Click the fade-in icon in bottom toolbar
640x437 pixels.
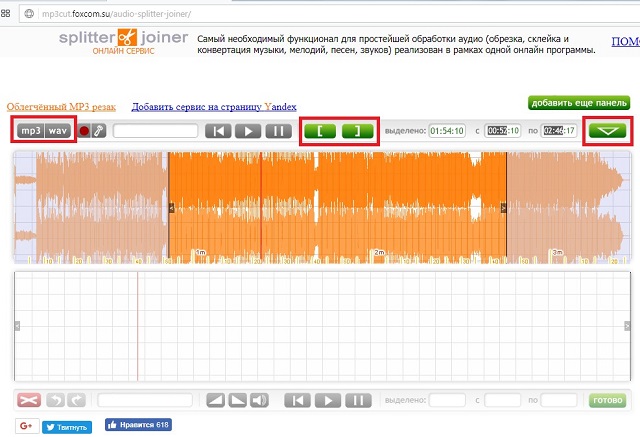click(215, 400)
